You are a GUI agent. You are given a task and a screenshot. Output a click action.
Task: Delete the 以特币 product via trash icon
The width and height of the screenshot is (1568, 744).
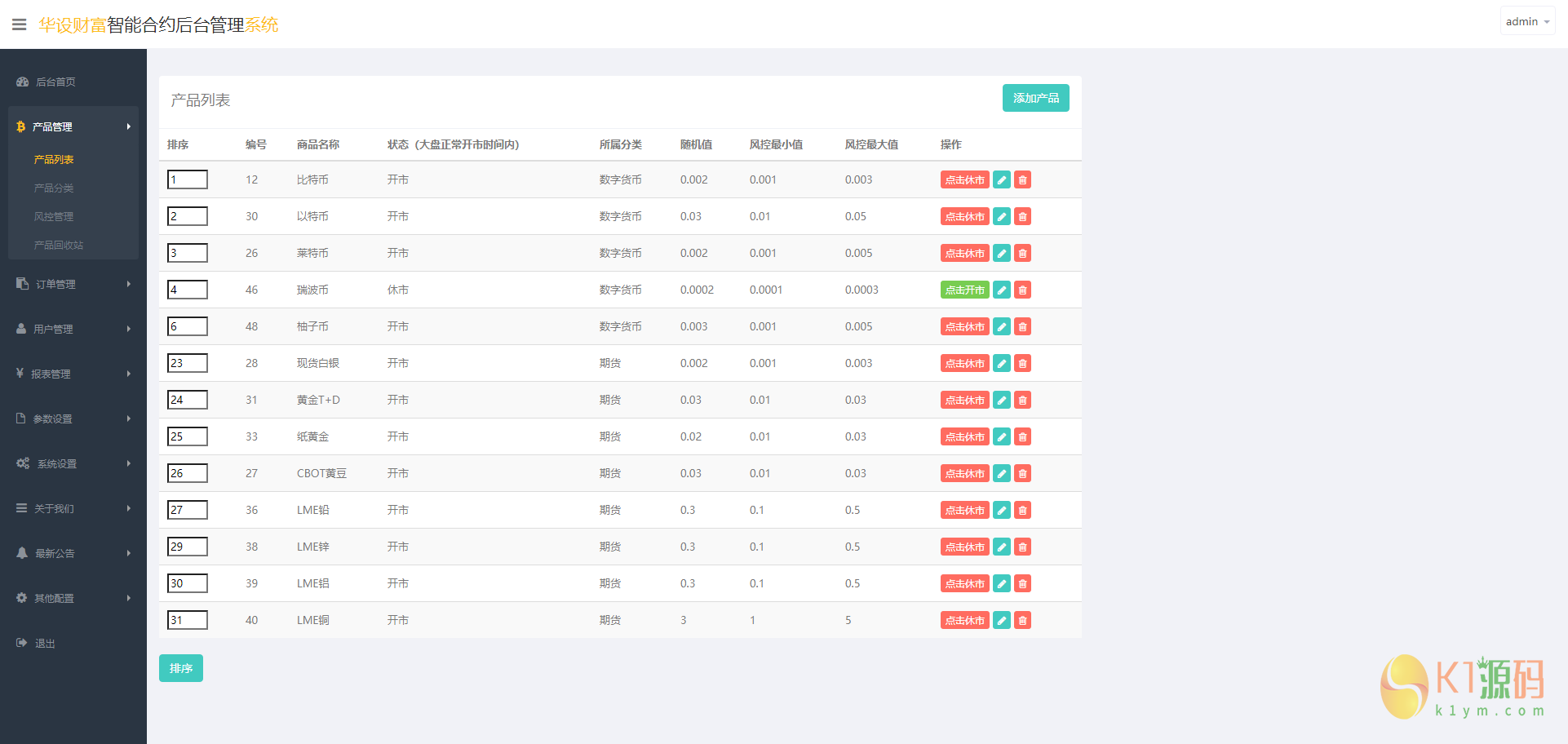(x=1022, y=216)
